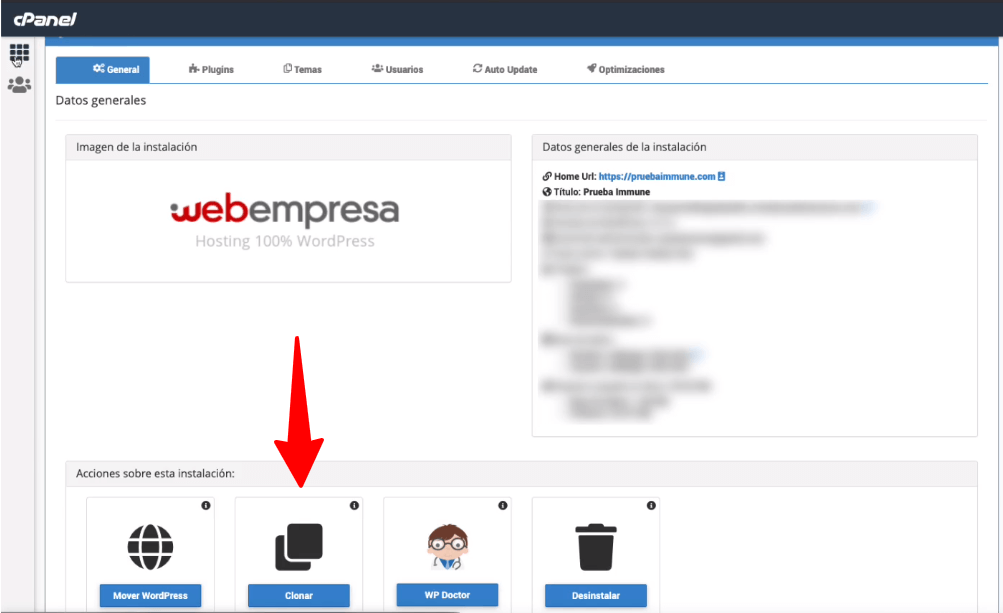Open the apps grid icon in sidebar

19,53
